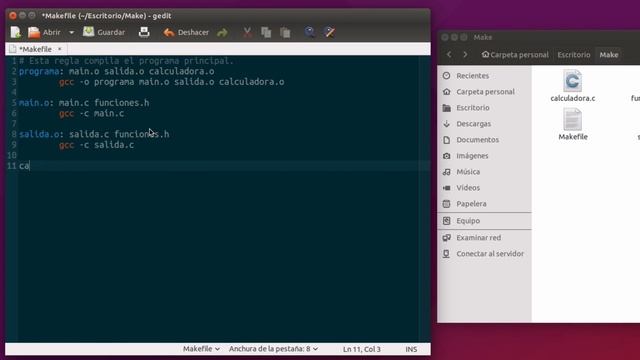Create a new document in gedit
This screenshot has width=640, height=360.
pyautogui.click(x=16, y=32)
